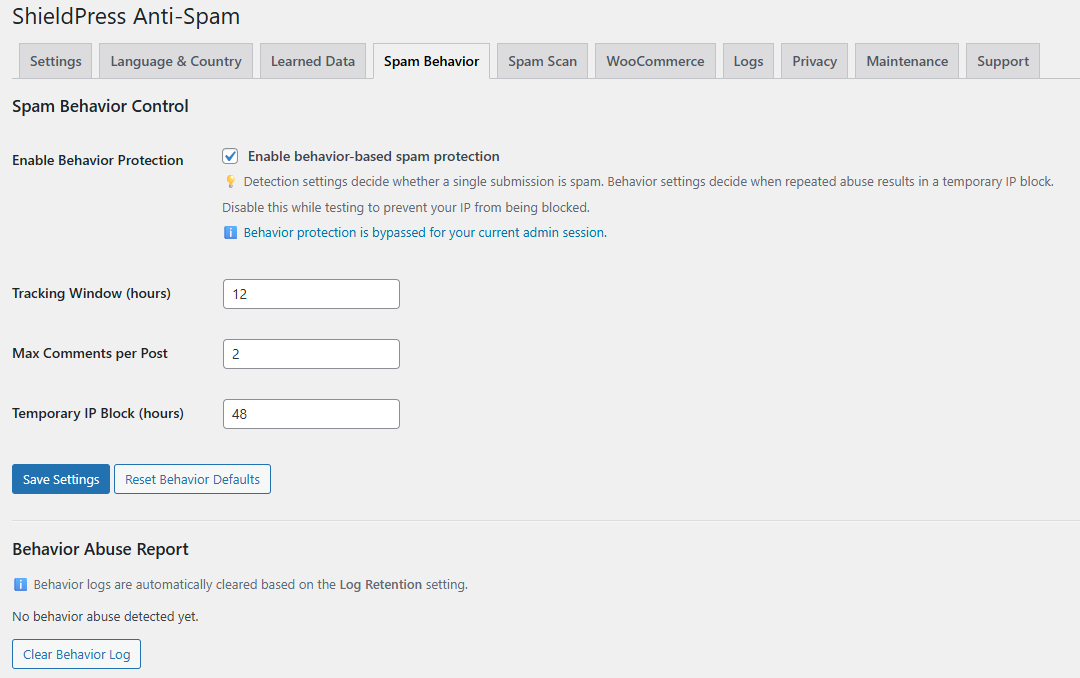Click the Save Settings button

(x=60, y=479)
